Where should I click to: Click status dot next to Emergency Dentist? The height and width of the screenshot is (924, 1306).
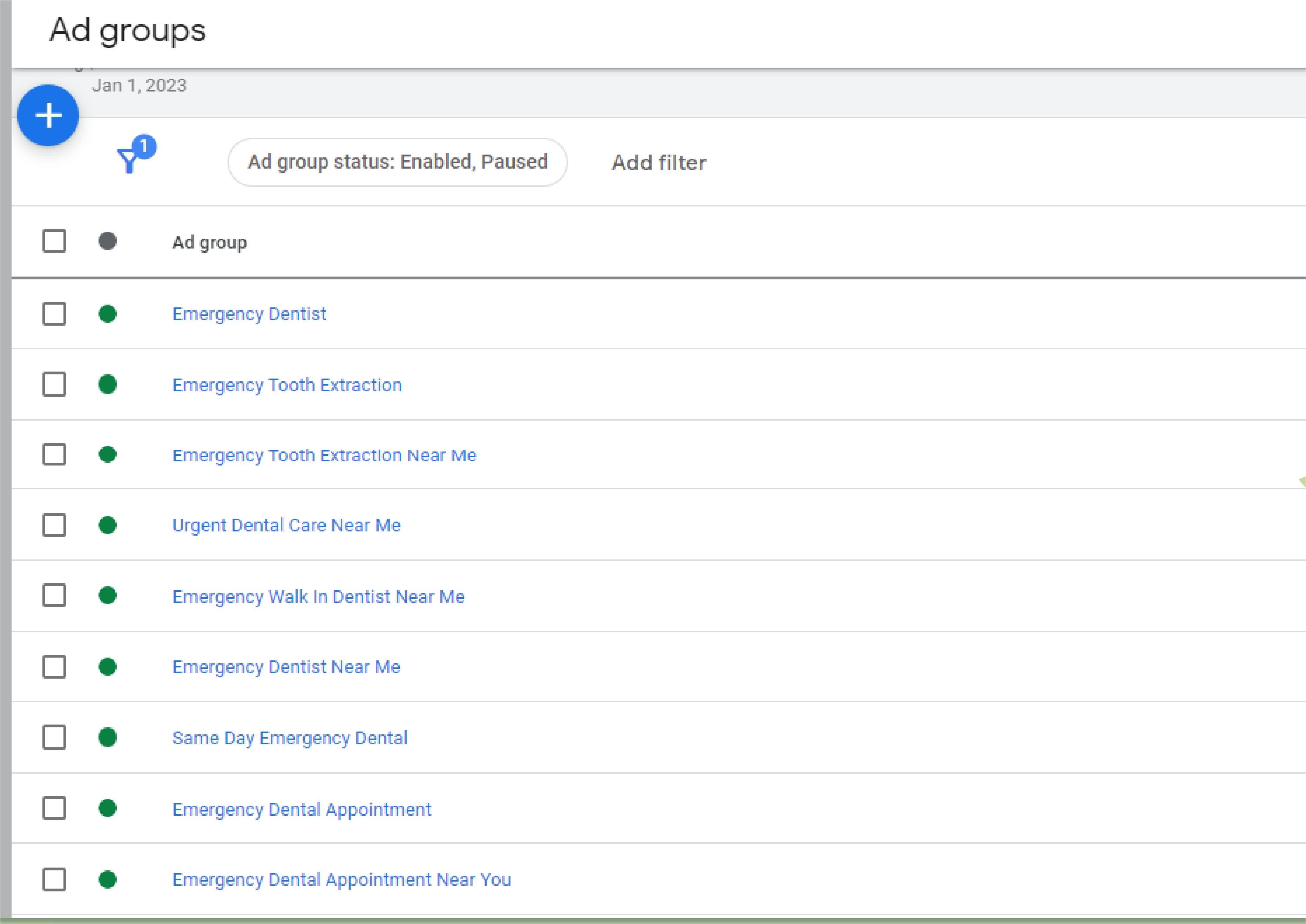(108, 313)
